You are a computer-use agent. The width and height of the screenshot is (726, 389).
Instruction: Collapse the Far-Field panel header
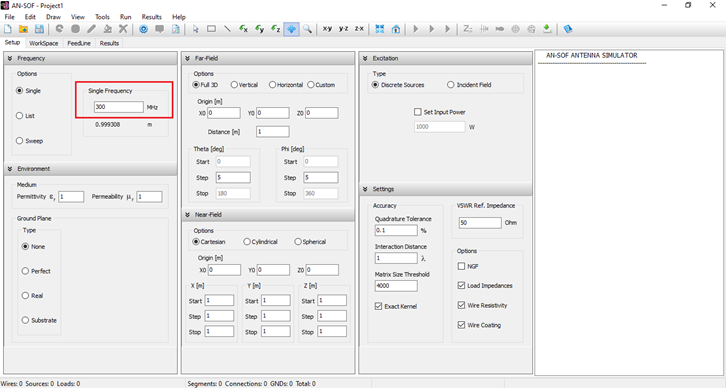268,58
